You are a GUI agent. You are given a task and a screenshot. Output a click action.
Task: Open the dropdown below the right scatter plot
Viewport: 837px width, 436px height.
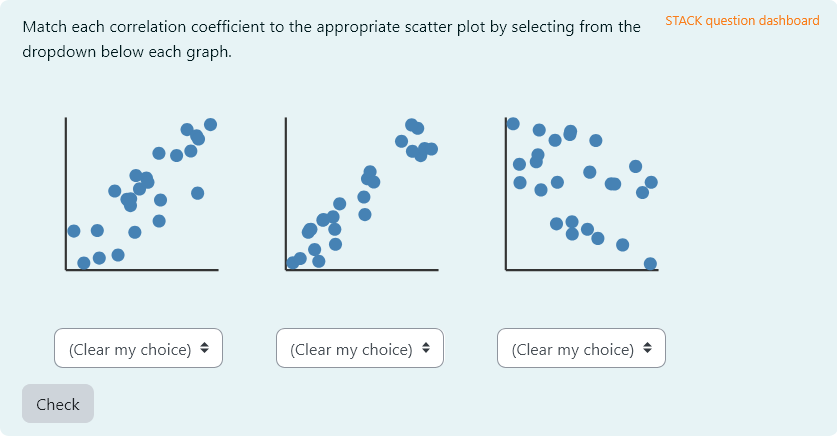point(581,349)
